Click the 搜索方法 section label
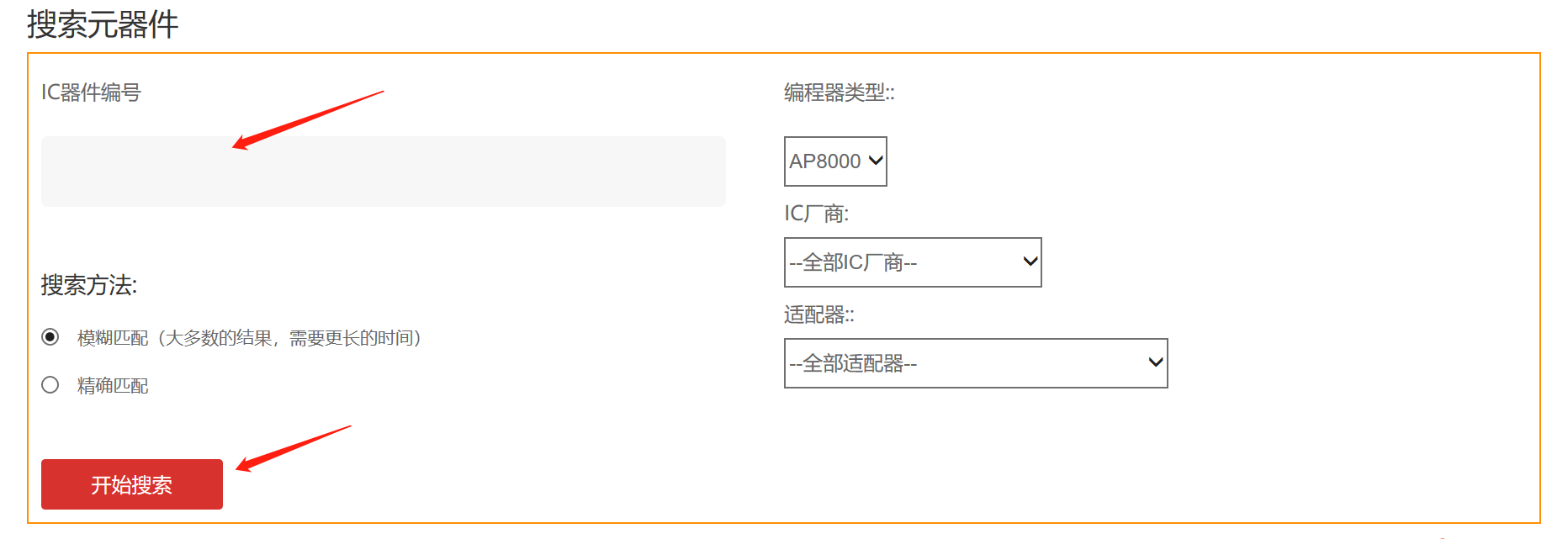Viewport: 1568px width, 539px height. pos(89,285)
